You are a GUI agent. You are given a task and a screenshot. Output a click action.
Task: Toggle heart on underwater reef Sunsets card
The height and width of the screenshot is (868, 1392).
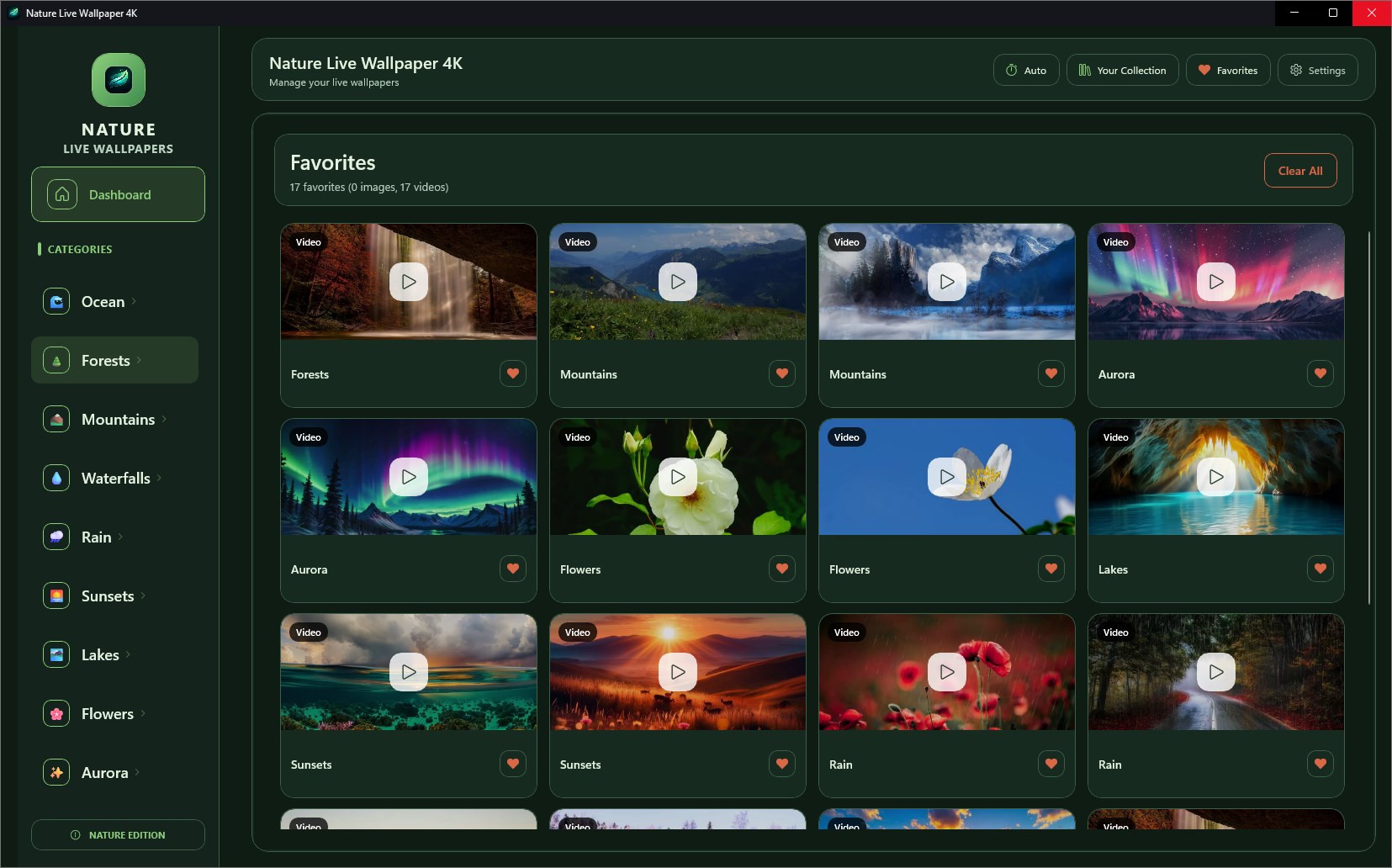click(513, 764)
